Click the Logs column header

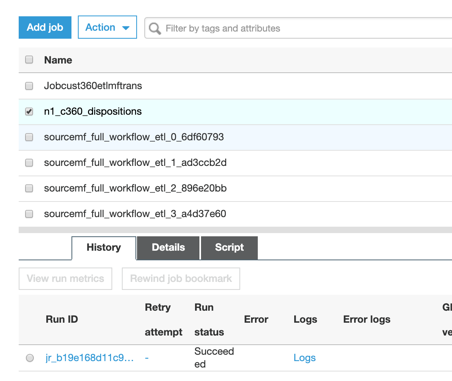coord(305,319)
